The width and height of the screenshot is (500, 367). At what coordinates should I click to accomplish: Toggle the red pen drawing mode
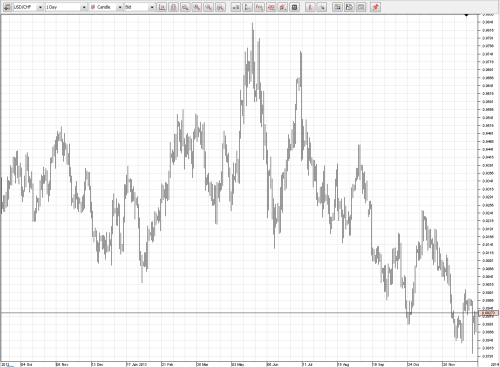310,7
